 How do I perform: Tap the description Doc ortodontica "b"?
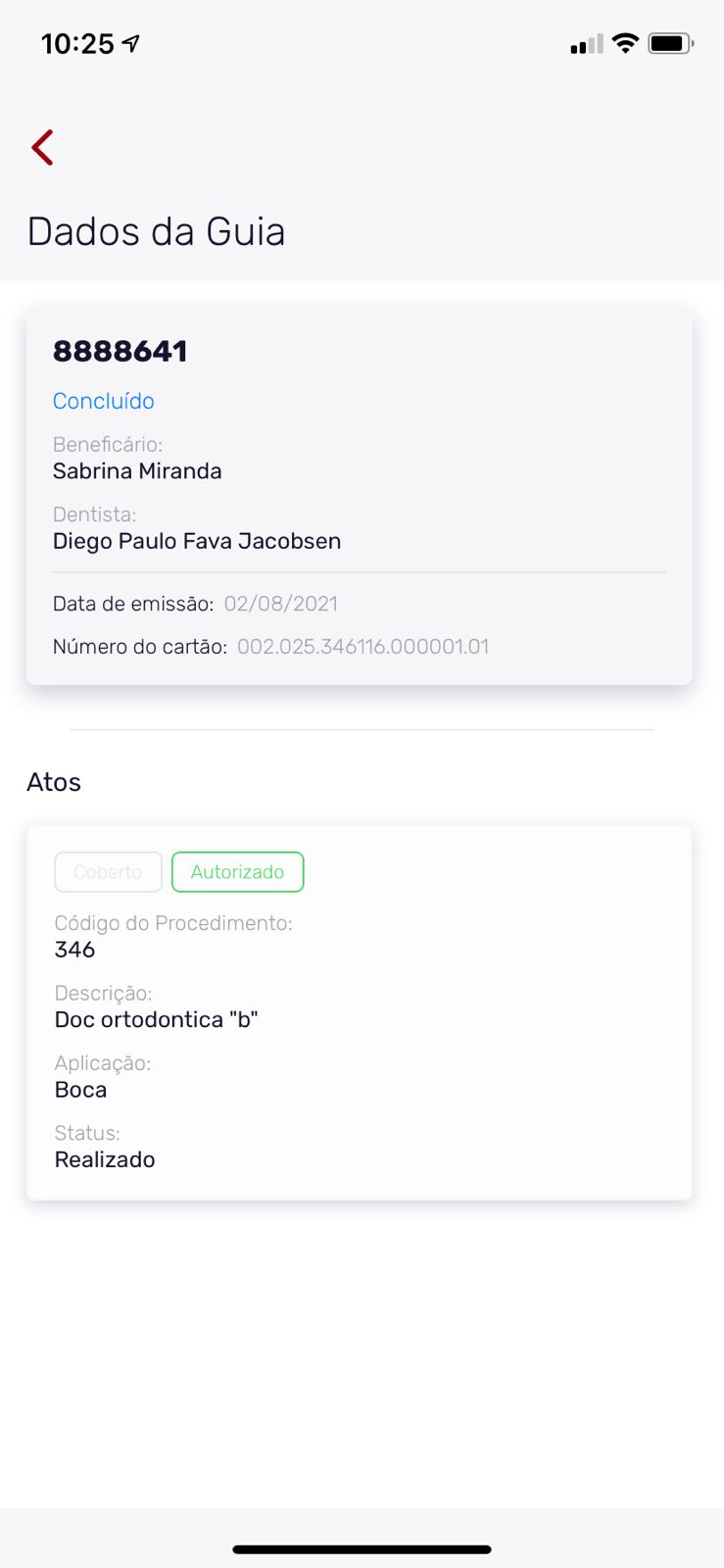156,1020
